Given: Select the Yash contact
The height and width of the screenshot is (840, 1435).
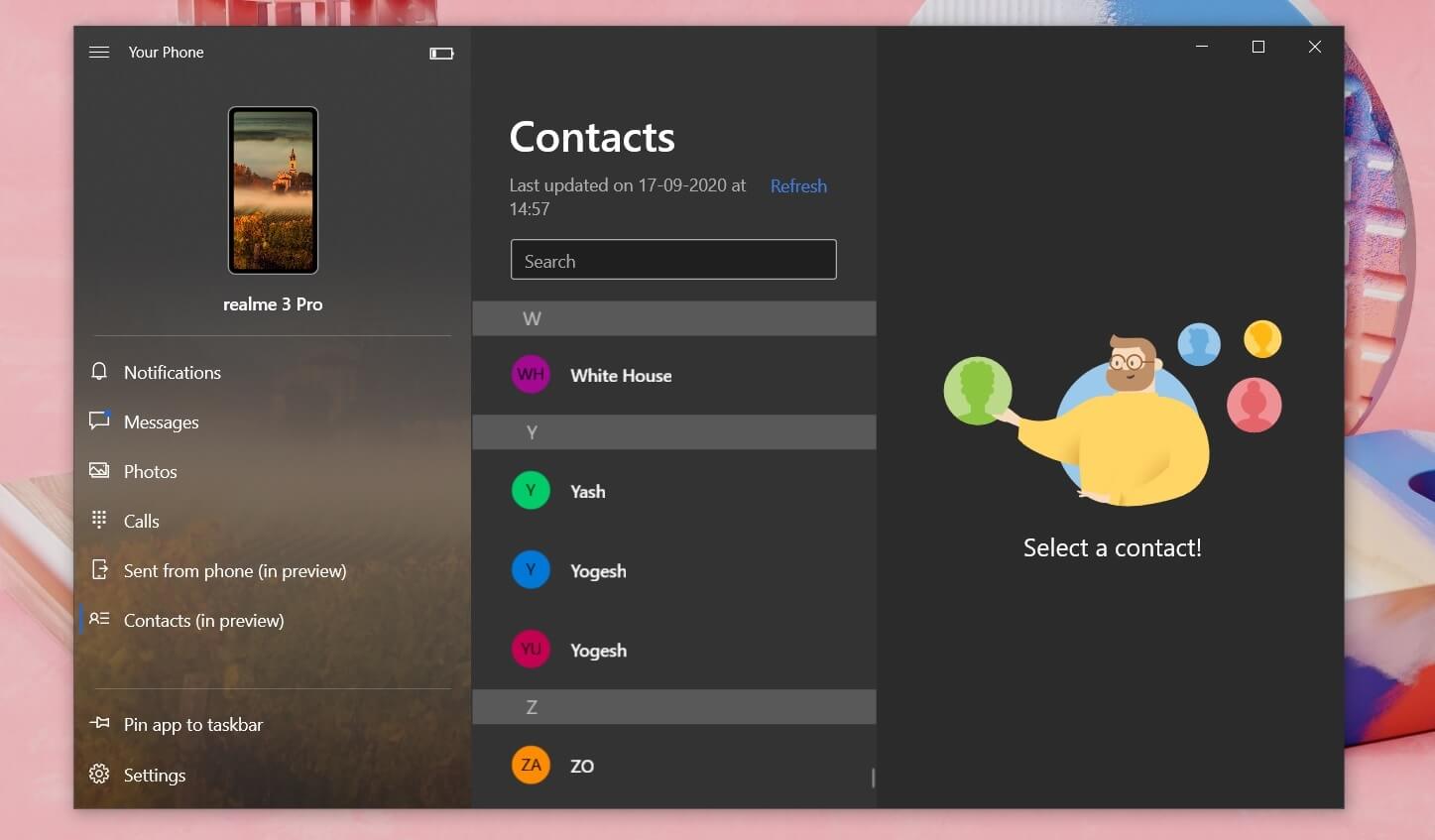Looking at the screenshot, I should click(587, 492).
